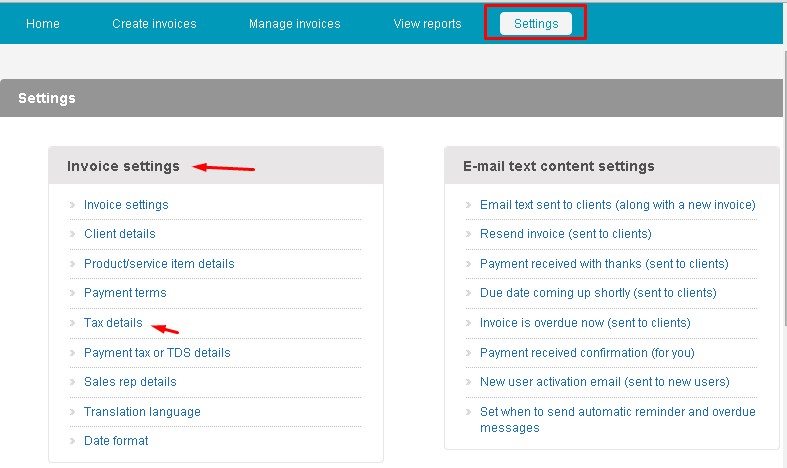Go to the Home tab

(43, 24)
